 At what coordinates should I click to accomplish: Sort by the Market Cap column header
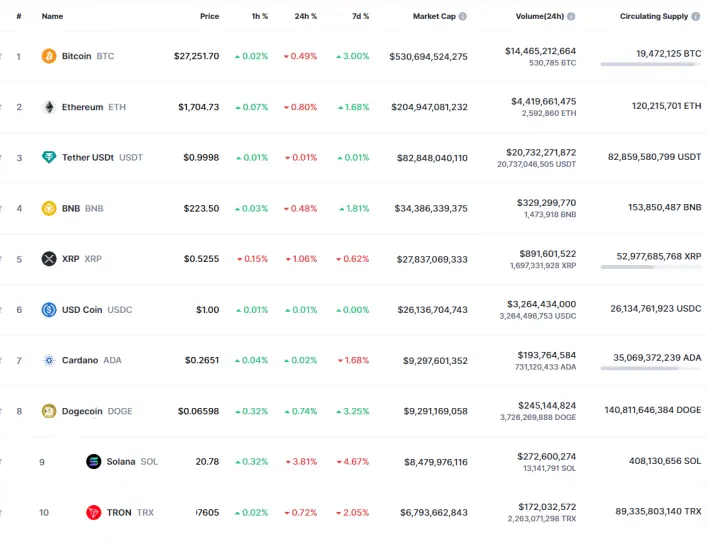(x=434, y=16)
